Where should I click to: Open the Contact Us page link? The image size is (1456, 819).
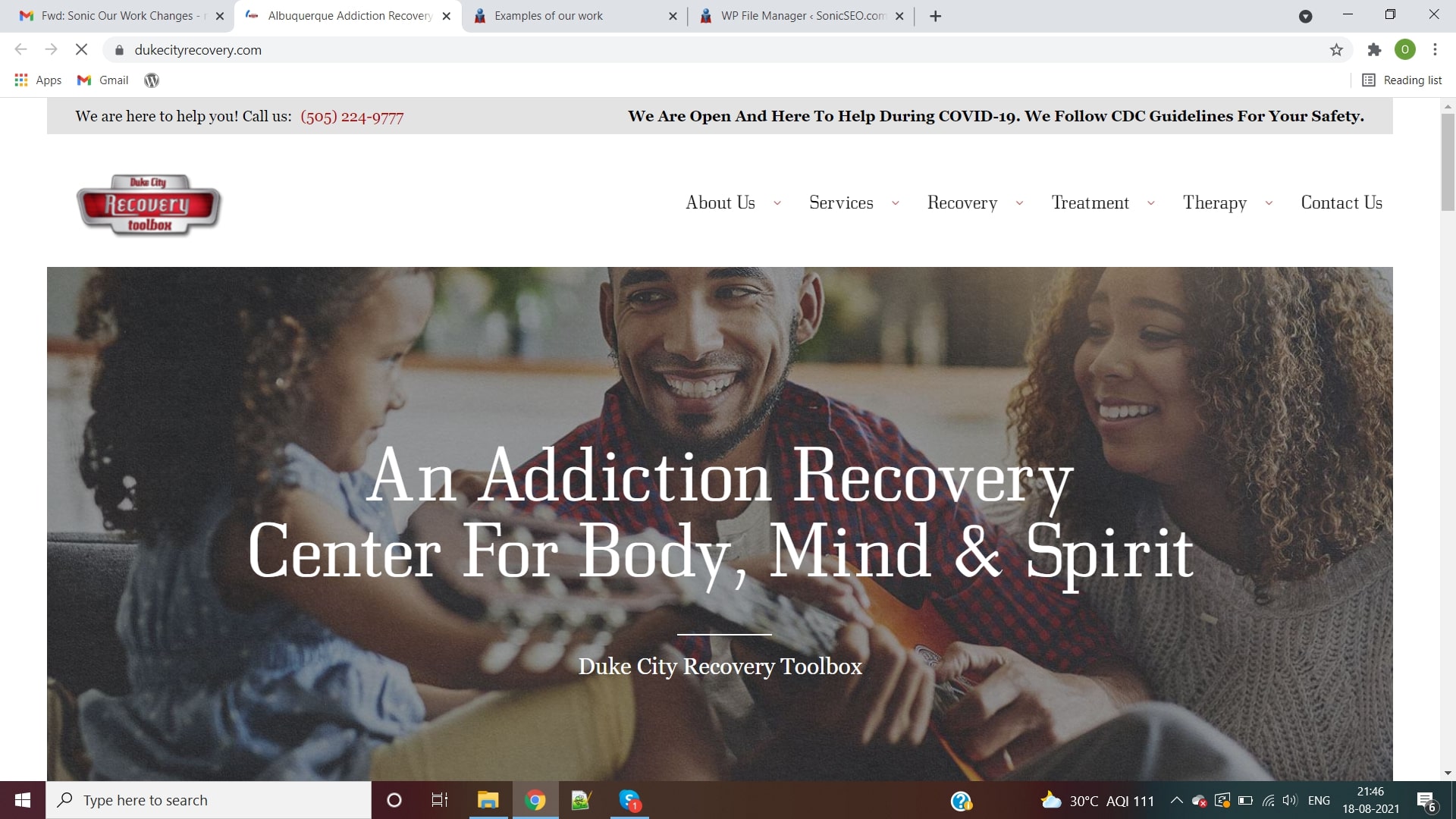(x=1341, y=203)
